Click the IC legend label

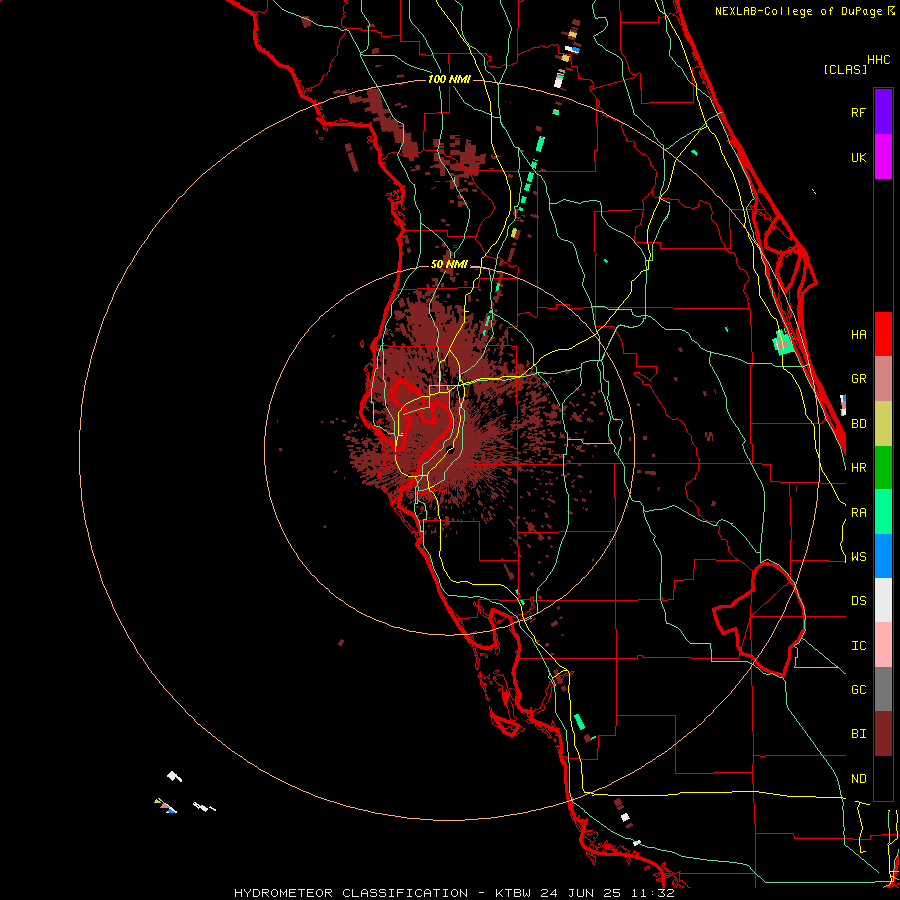[x=858, y=646]
